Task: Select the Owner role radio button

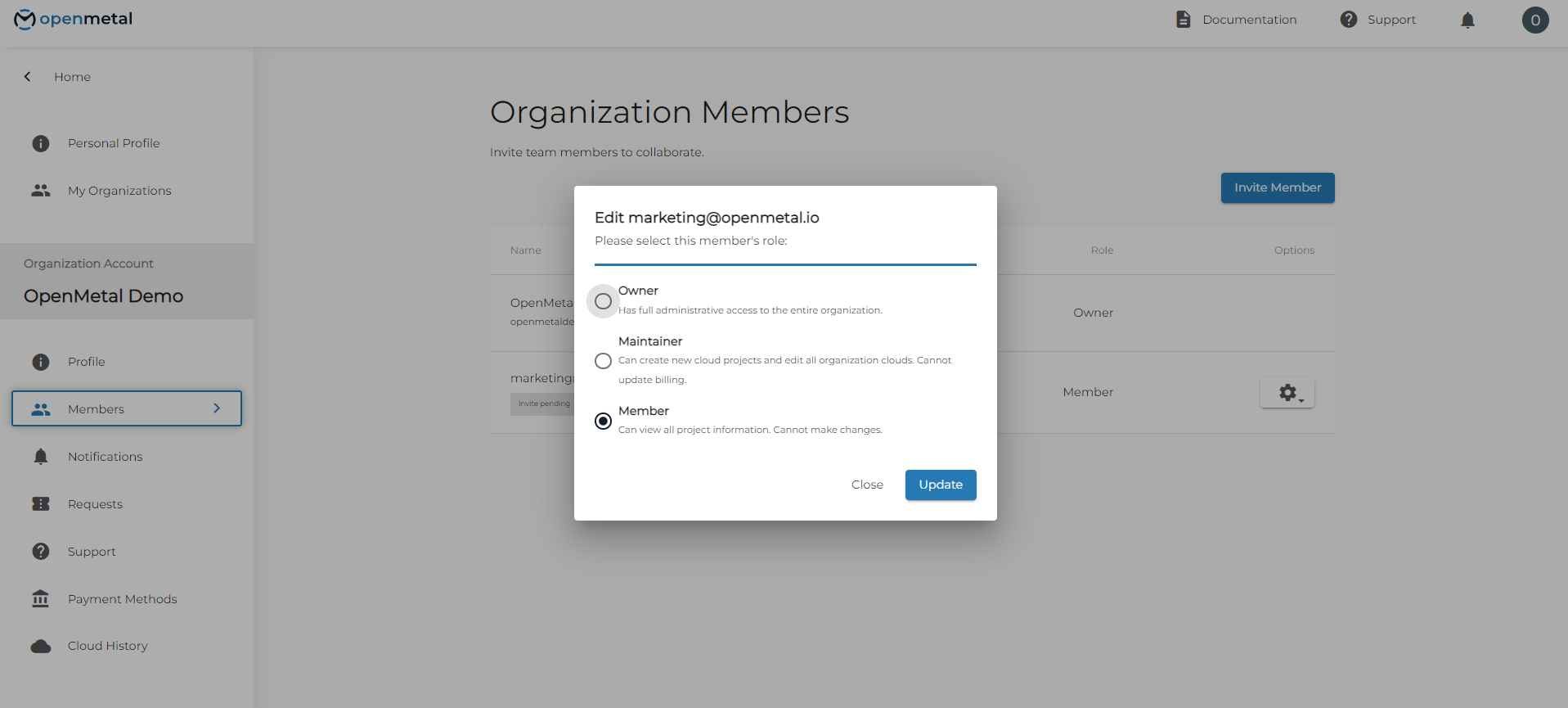Action: pyautogui.click(x=603, y=301)
